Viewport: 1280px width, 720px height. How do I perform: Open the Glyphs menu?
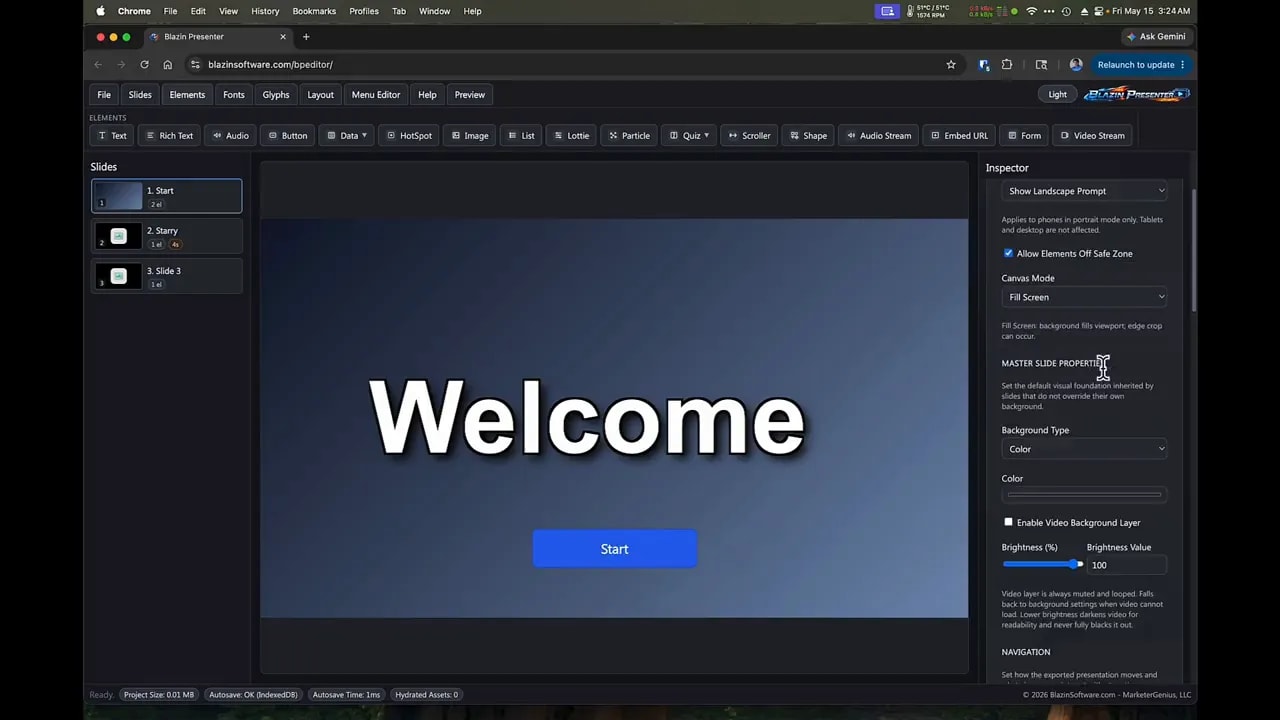(276, 95)
